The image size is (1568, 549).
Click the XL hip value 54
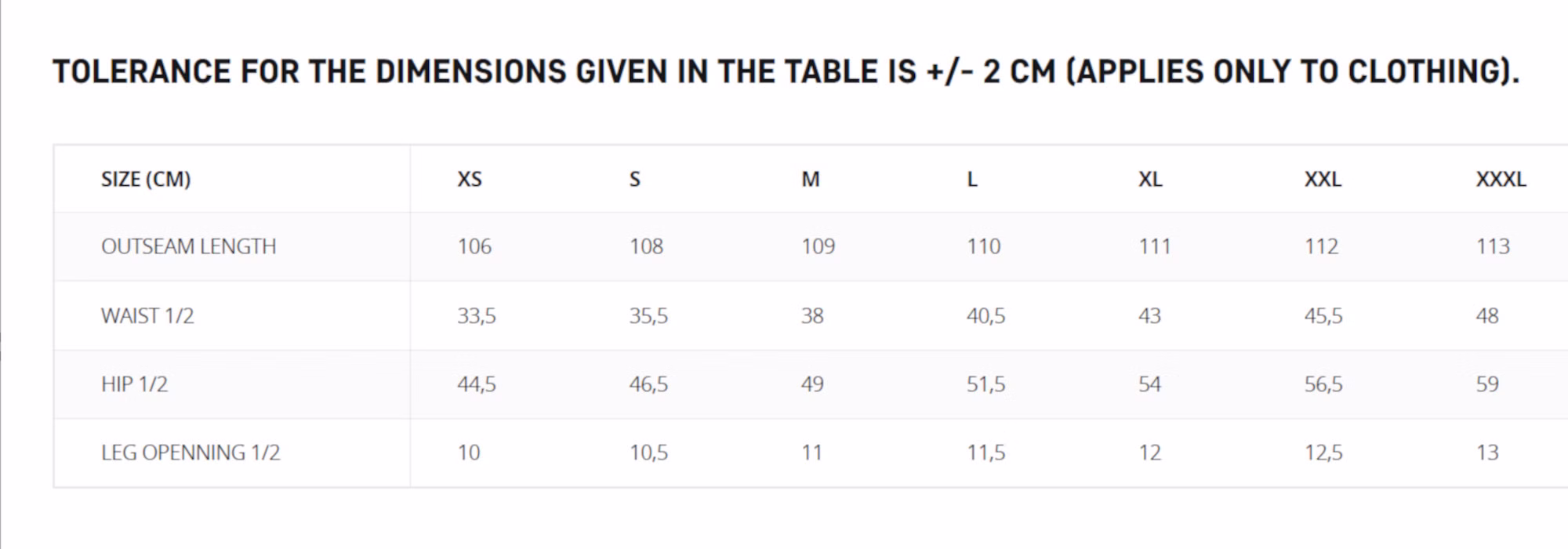coord(1149,384)
